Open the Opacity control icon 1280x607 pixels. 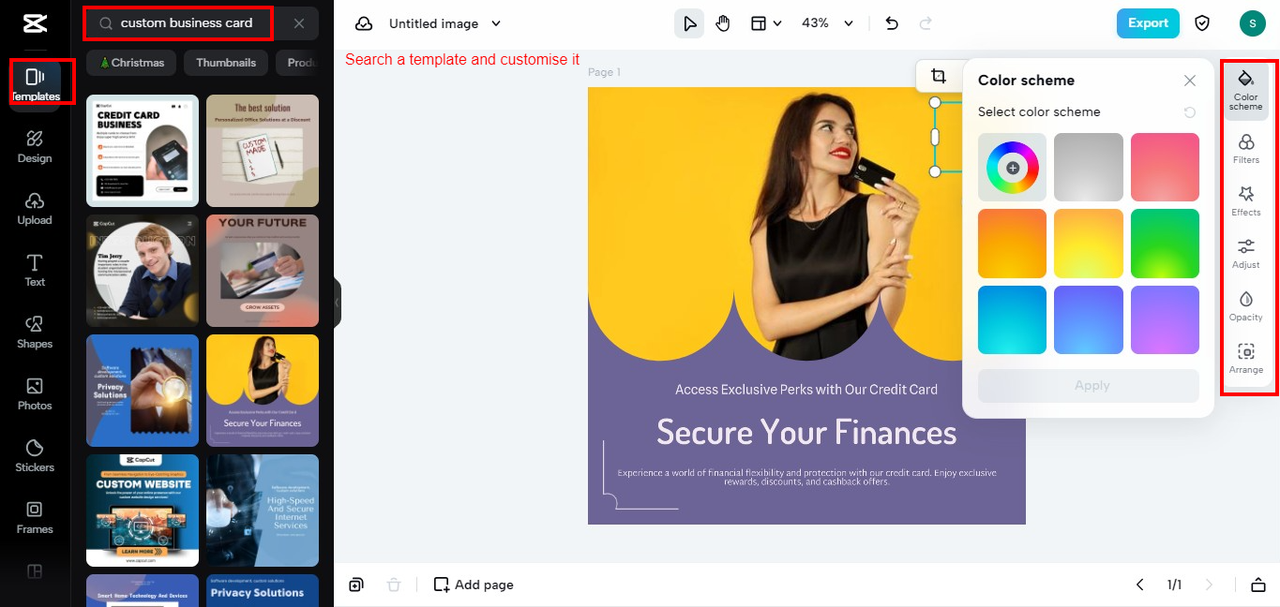click(x=1246, y=305)
